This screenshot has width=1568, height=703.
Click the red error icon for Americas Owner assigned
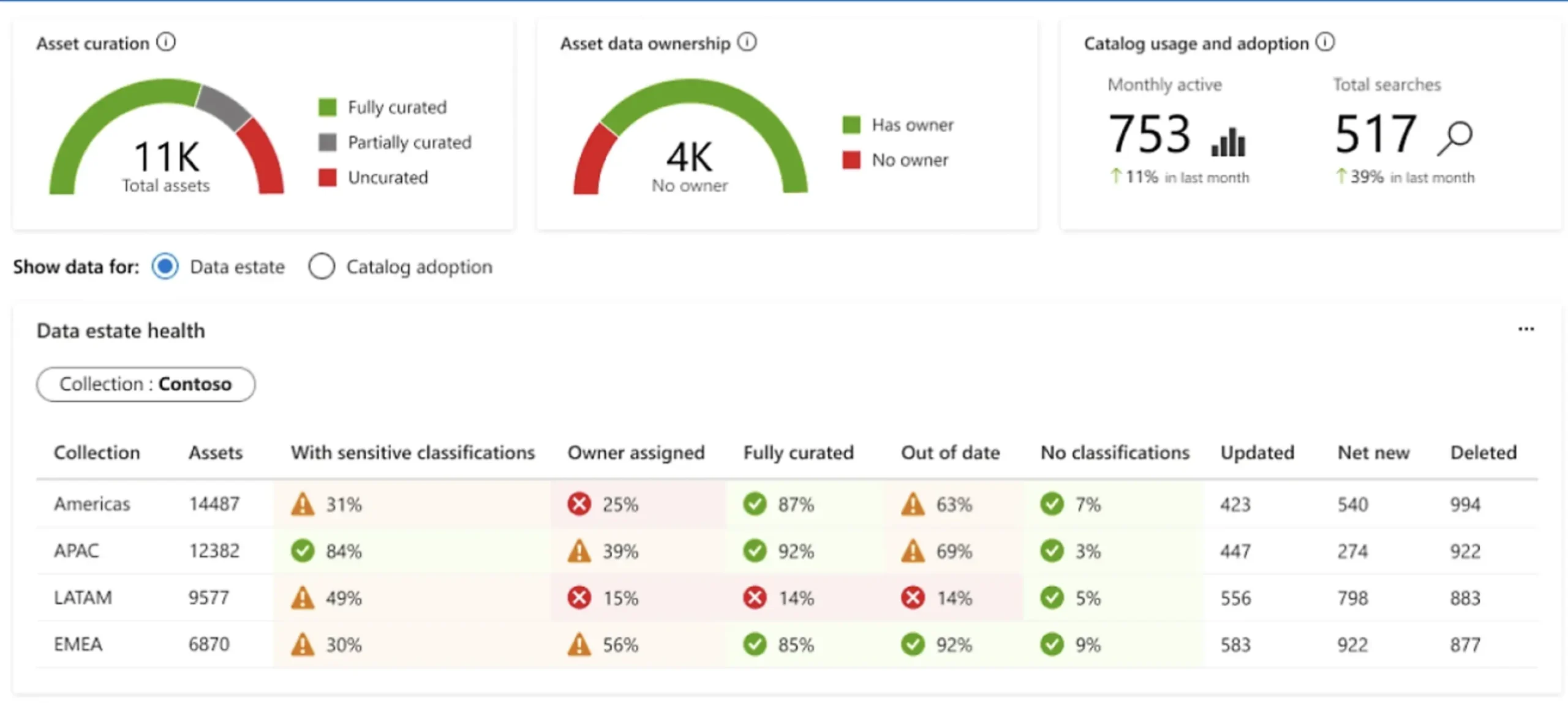point(579,504)
